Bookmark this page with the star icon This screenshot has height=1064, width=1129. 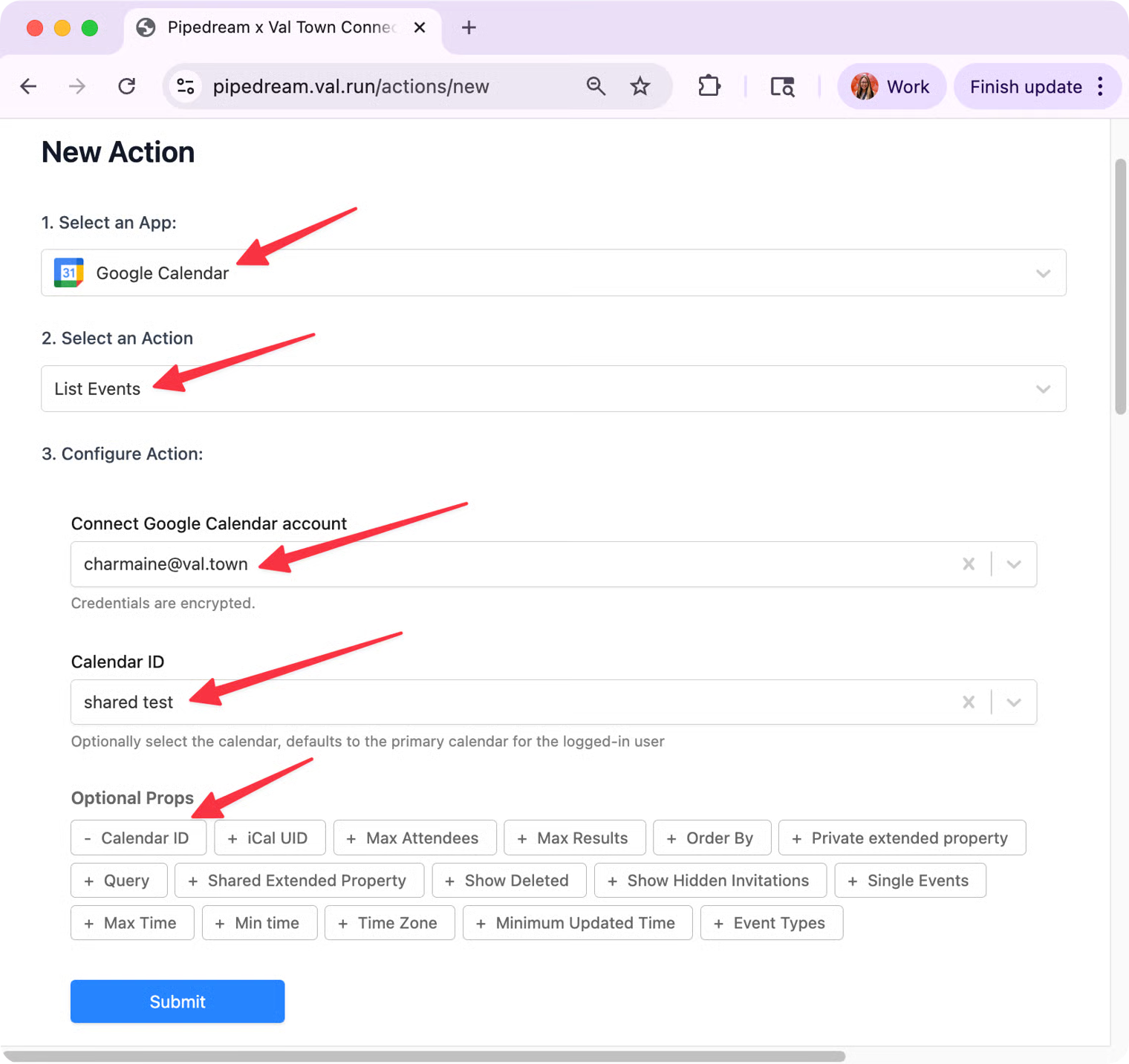[x=640, y=87]
